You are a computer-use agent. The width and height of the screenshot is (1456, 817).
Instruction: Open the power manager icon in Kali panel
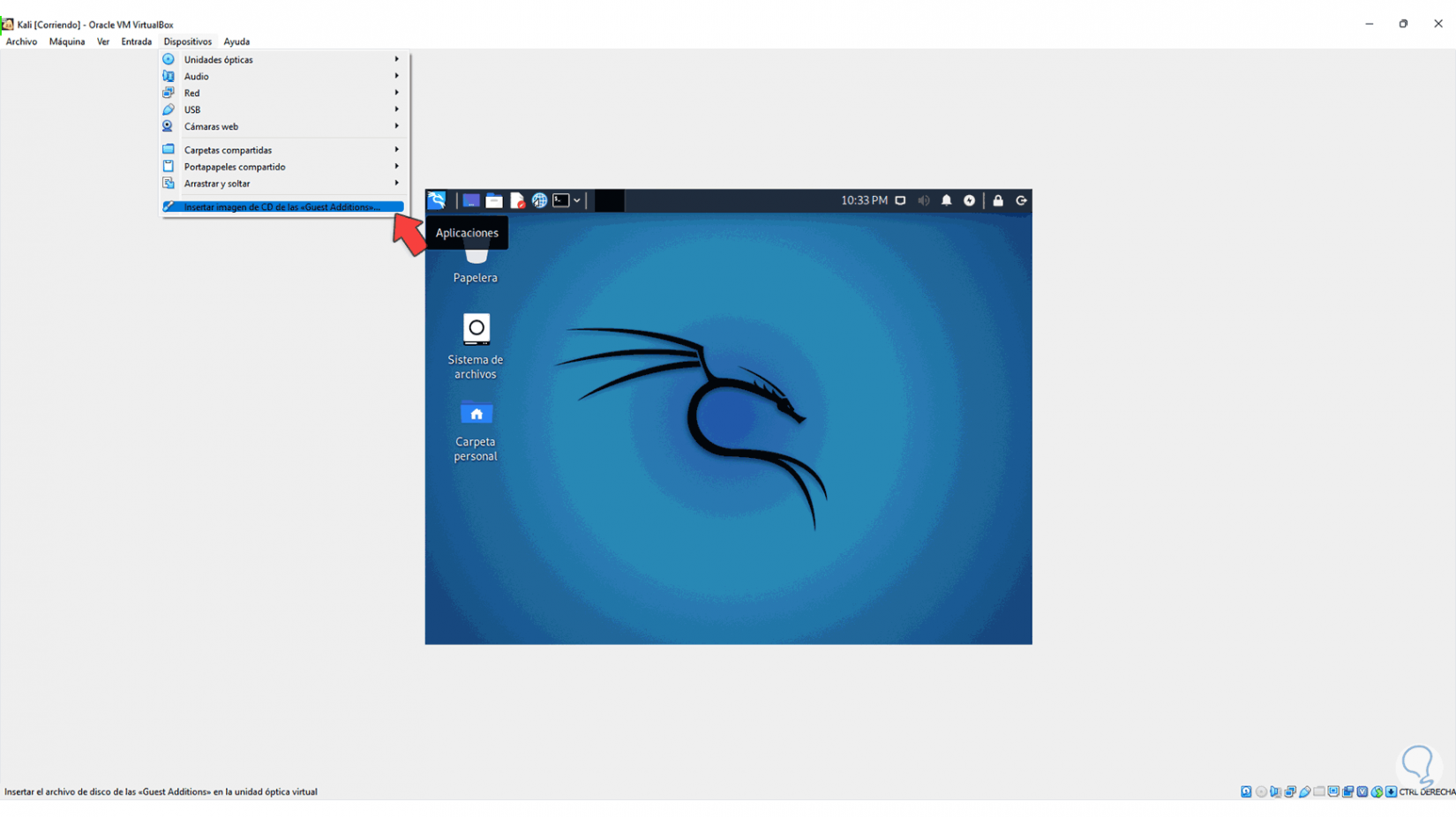click(970, 200)
